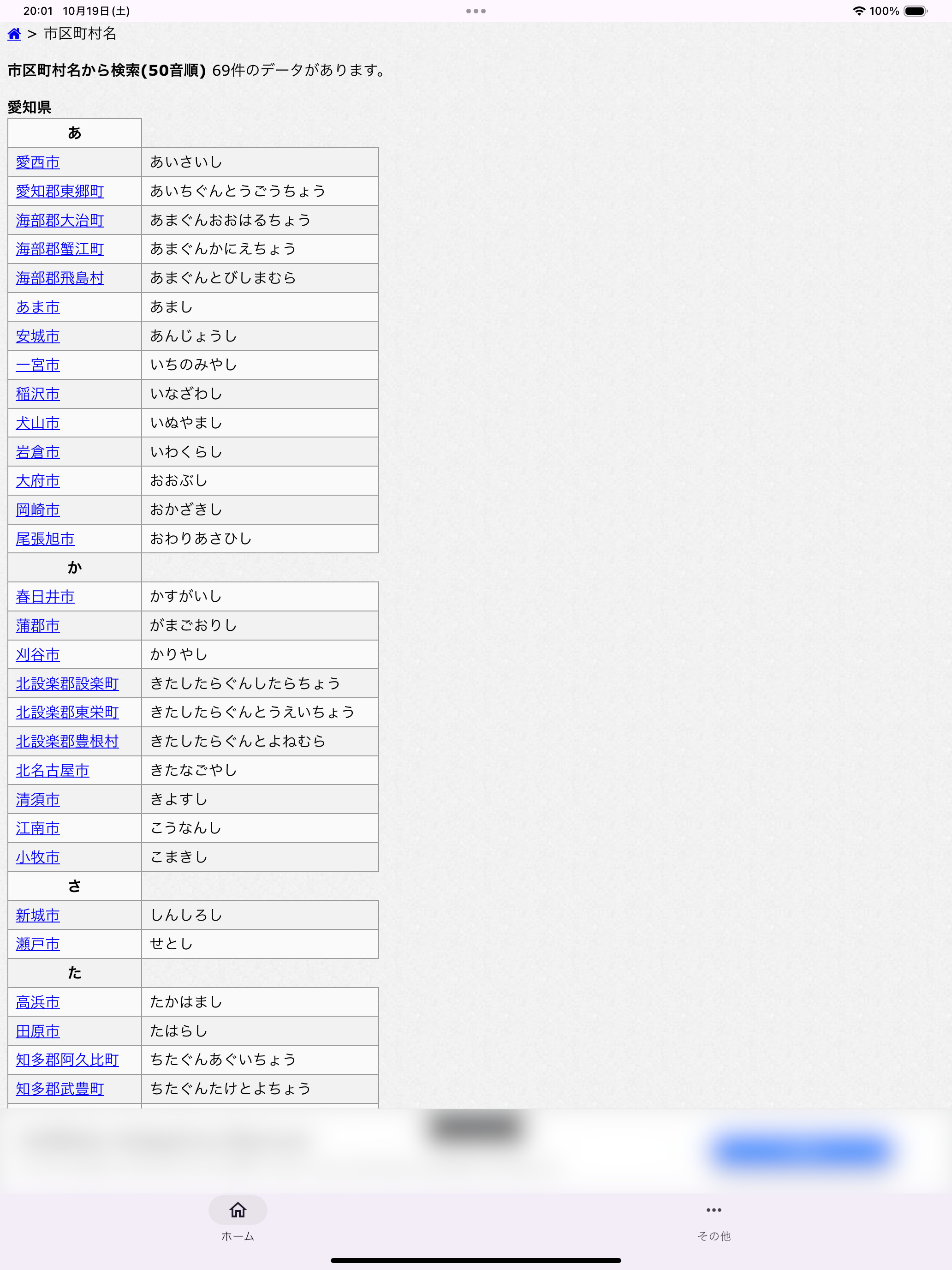Image resolution: width=952 pixels, height=1270 pixels.
Task: Tap the 20:01 clock in status bar
Action: 38,11
